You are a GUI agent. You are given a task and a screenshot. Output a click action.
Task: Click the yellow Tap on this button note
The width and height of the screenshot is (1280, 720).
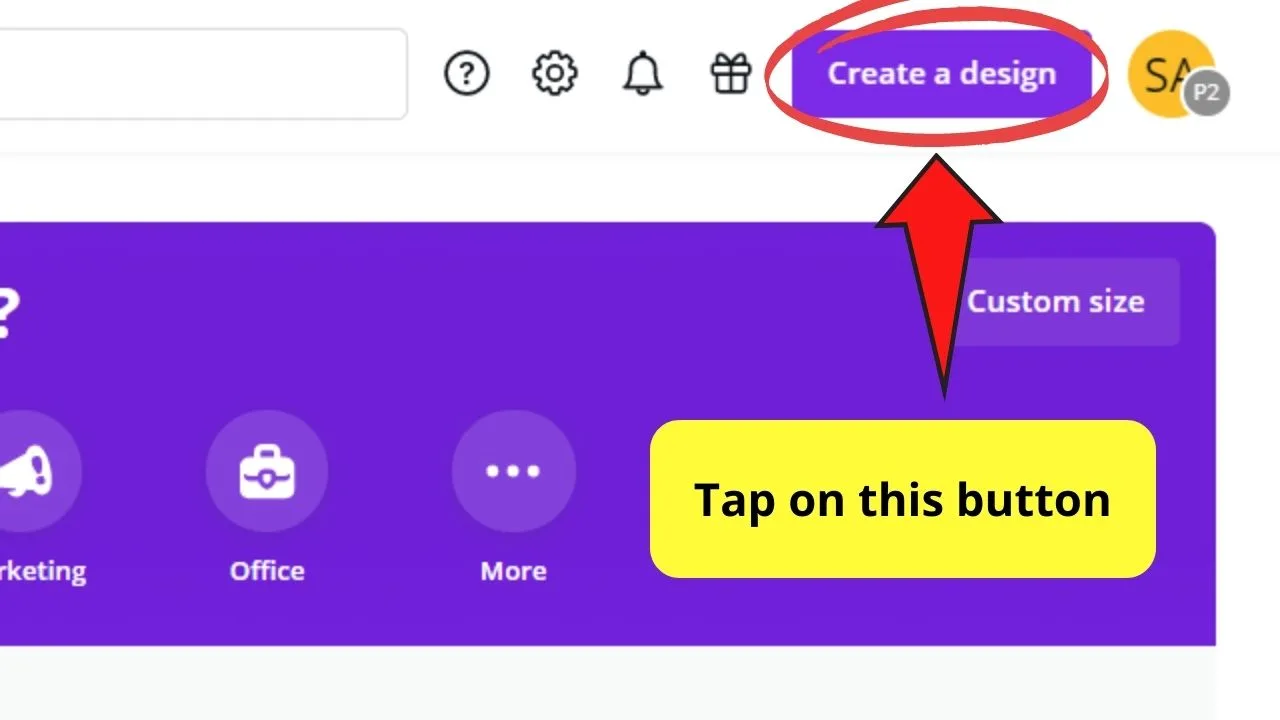click(902, 499)
